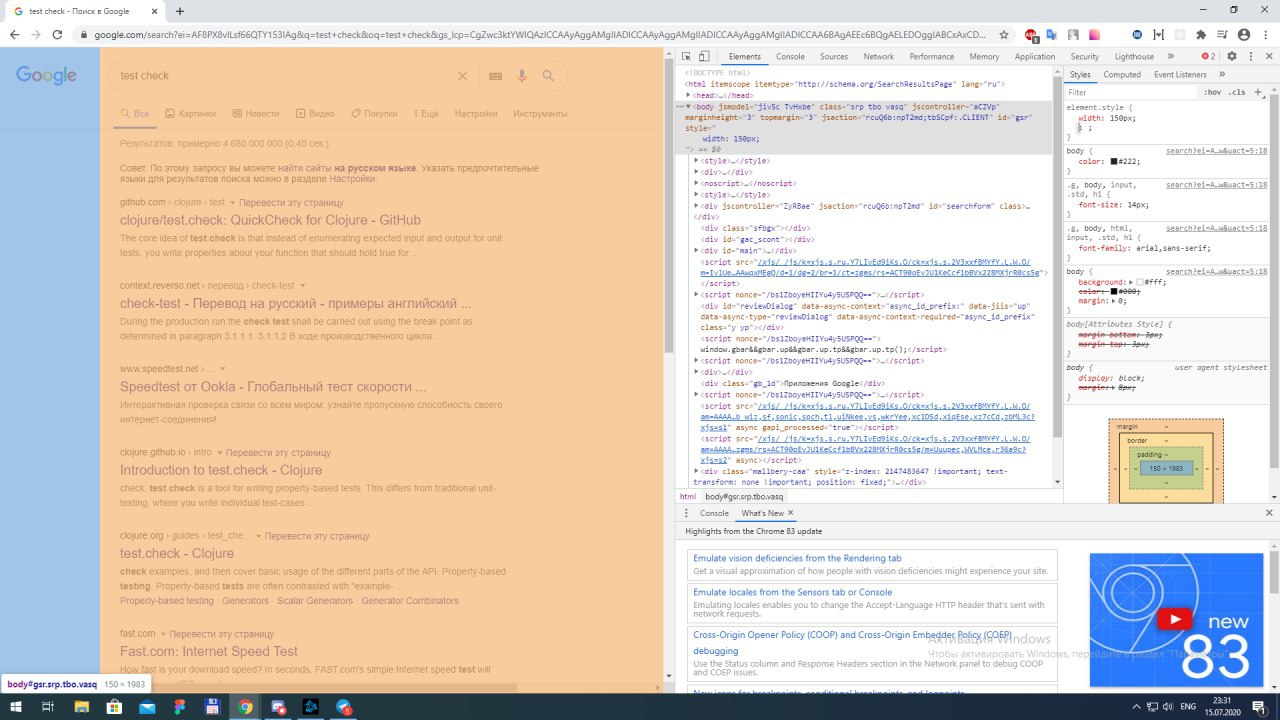This screenshot has width=1280, height=720.
Task: Open the Chrome profile avatar
Action: 1243,34
